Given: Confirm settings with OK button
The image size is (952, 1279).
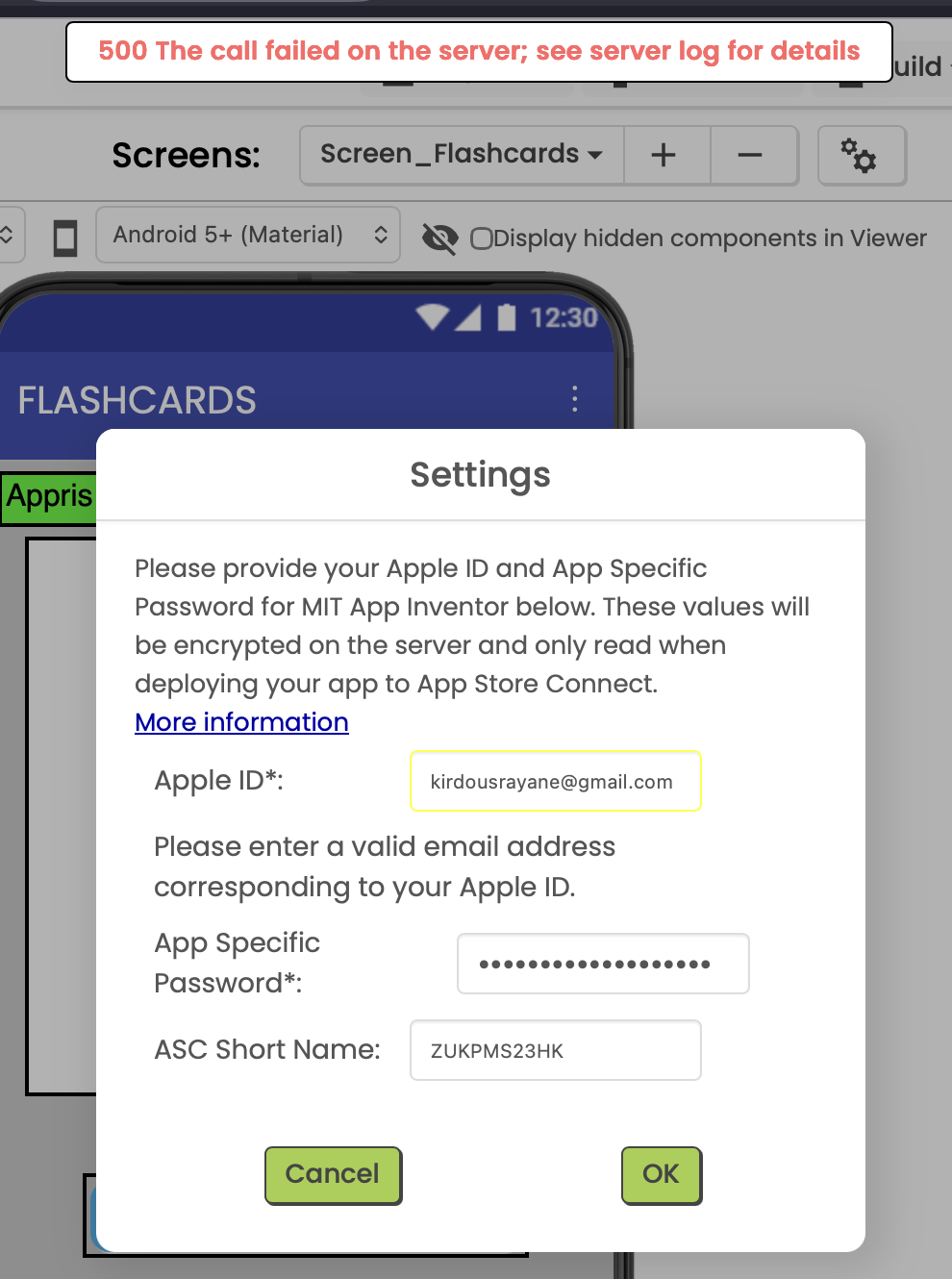Looking at the screenshot, I should (x=662, y=1175).
